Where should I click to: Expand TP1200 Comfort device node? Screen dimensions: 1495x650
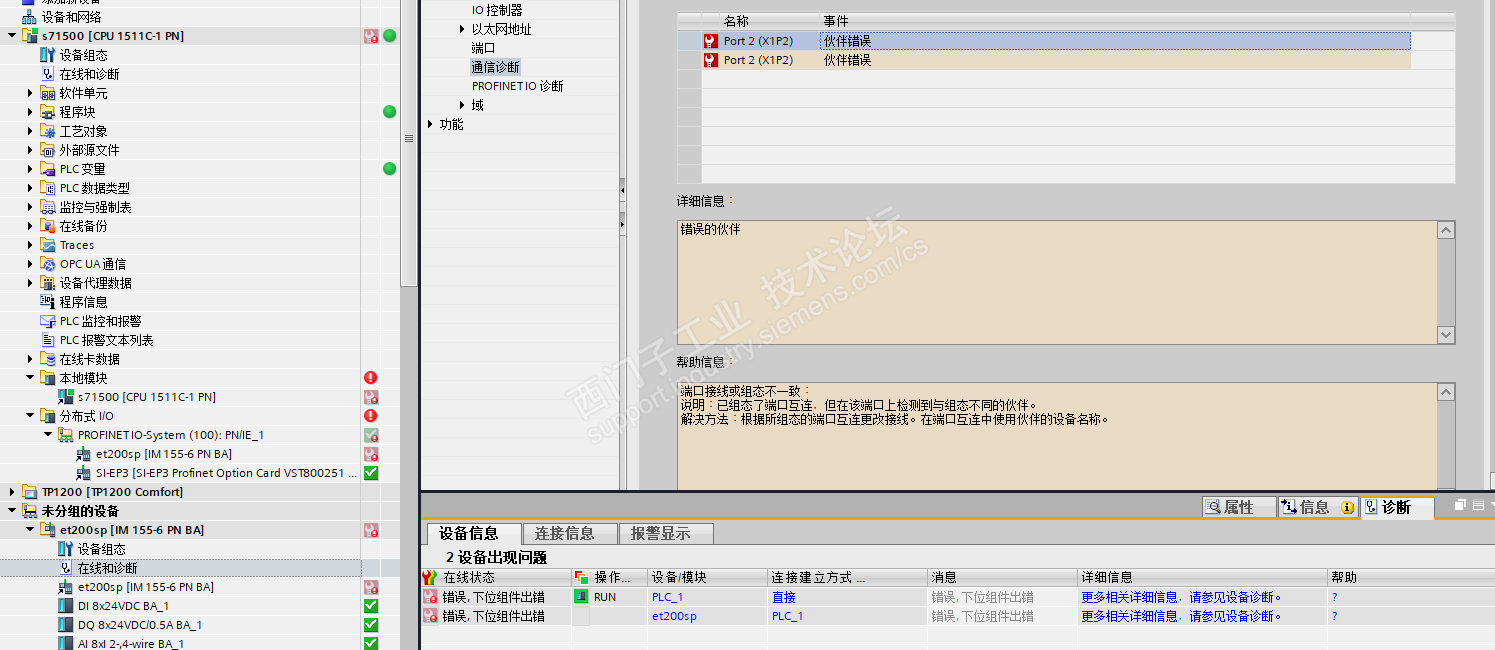click(x=12, y=492)
